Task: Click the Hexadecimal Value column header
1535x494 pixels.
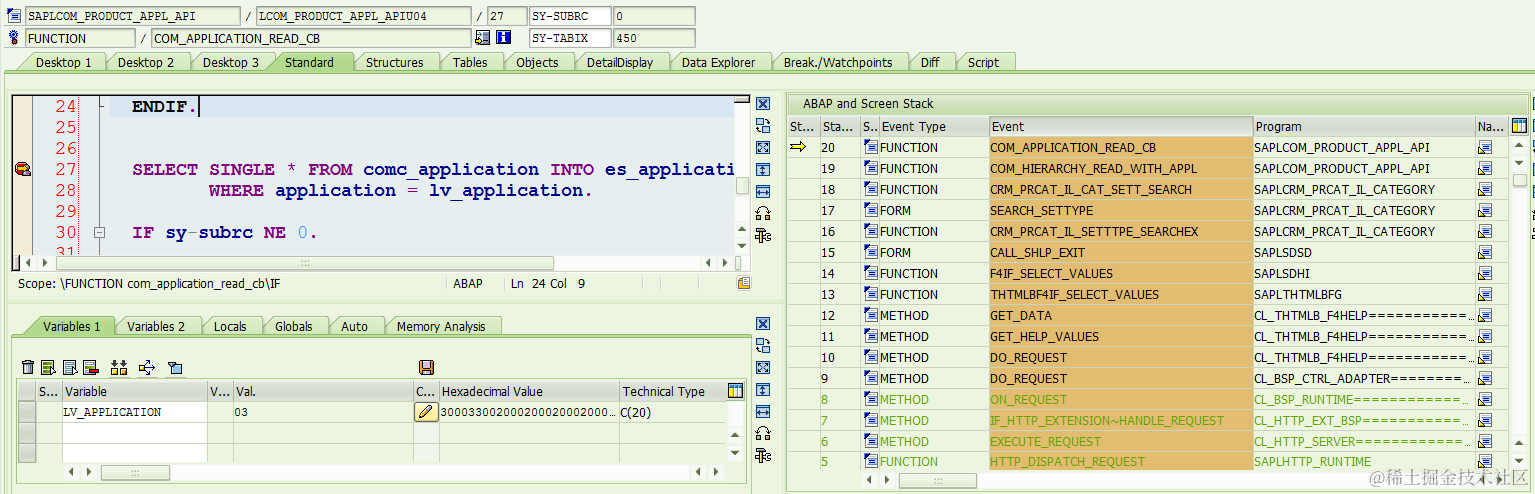Action: [529, 391]
